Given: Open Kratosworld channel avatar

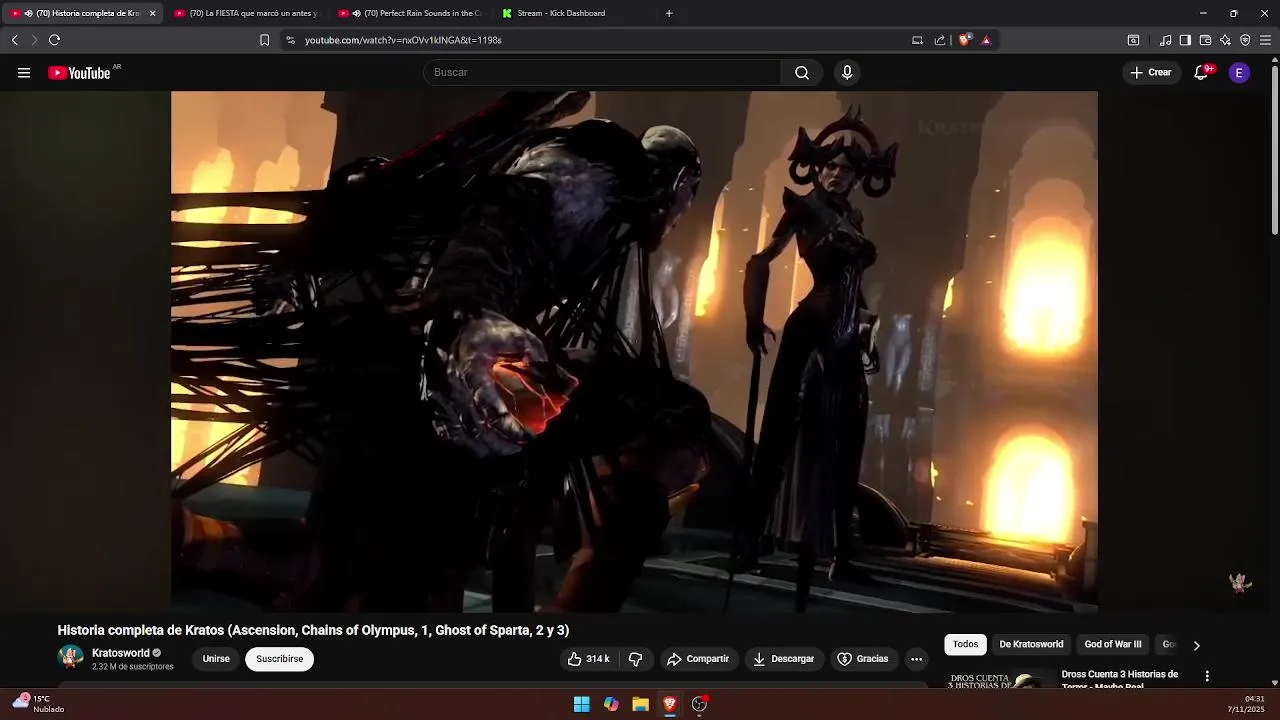Looking at the screenshot, I should tap(71, 657).
